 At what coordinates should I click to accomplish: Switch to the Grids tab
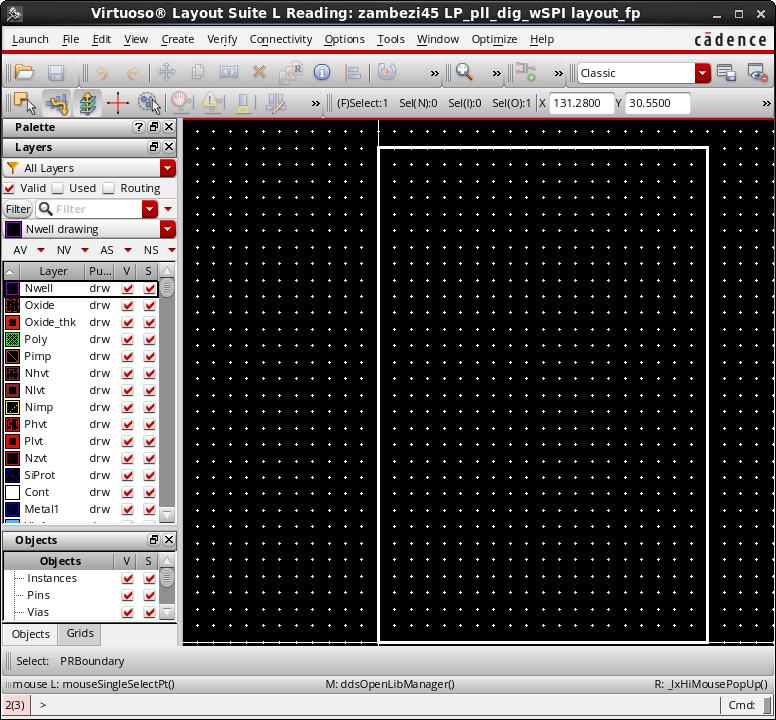[82, 634]
